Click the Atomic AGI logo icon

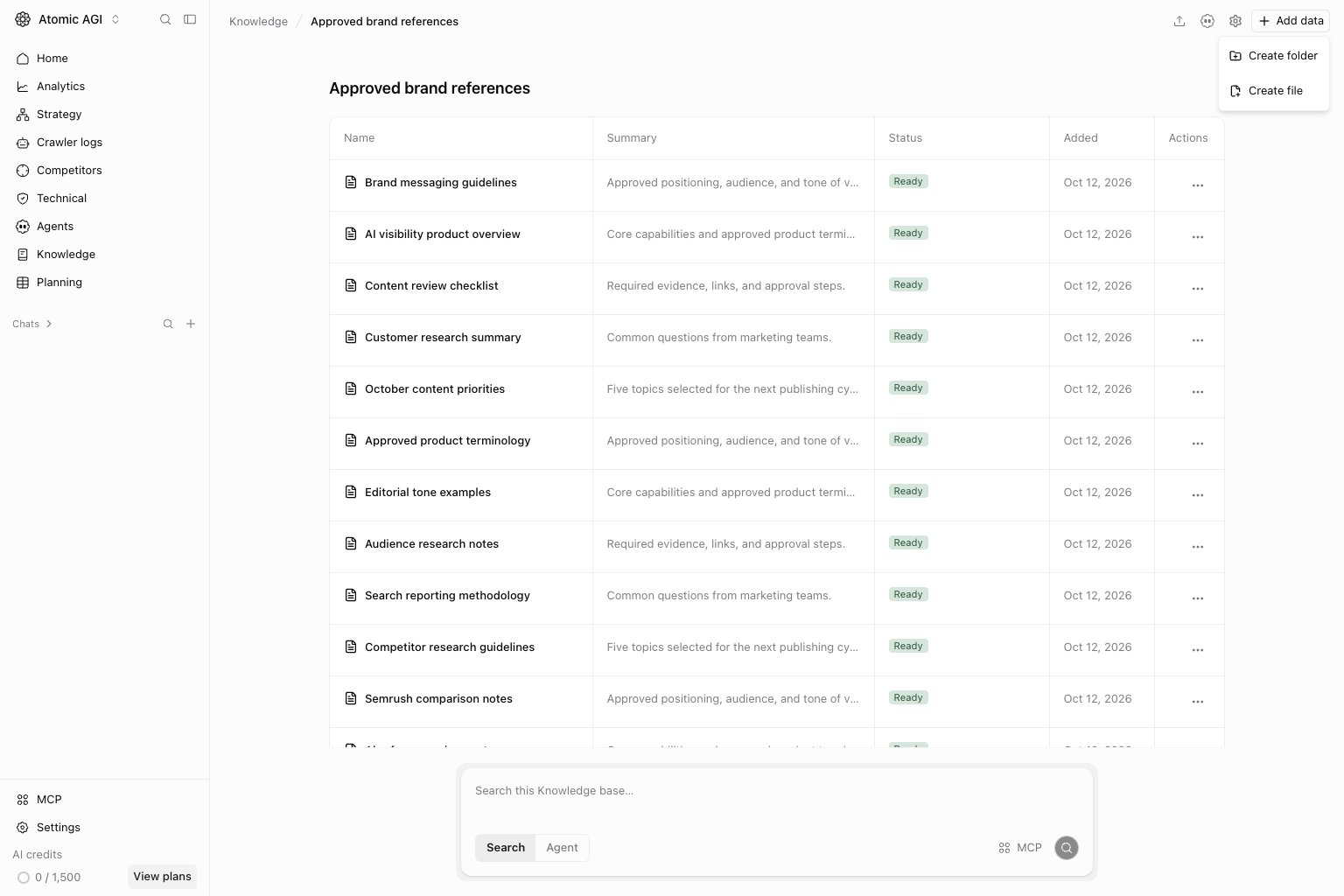pyautogui.click(x=23, y=19)
